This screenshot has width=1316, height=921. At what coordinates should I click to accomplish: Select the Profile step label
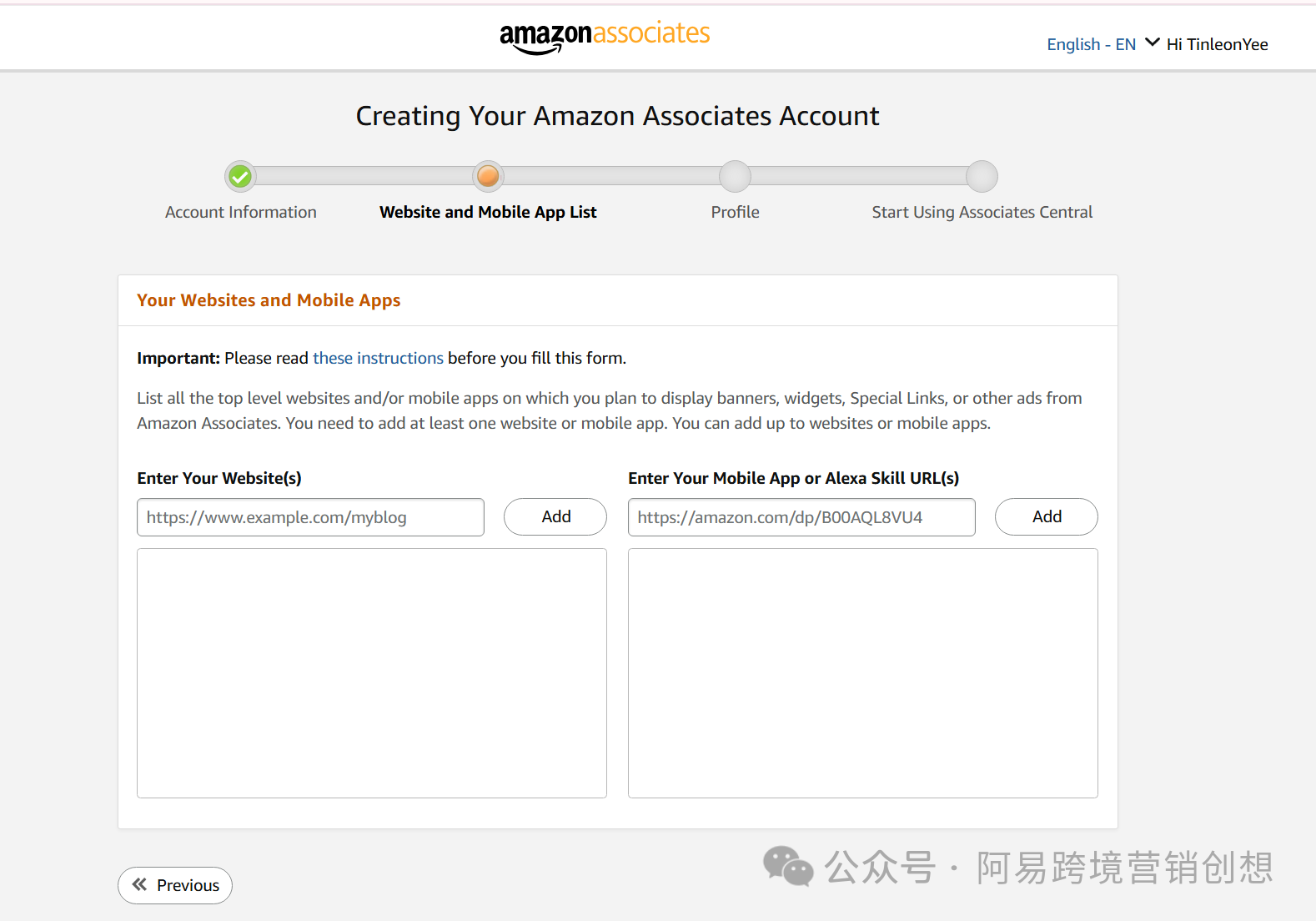(735, 212)
